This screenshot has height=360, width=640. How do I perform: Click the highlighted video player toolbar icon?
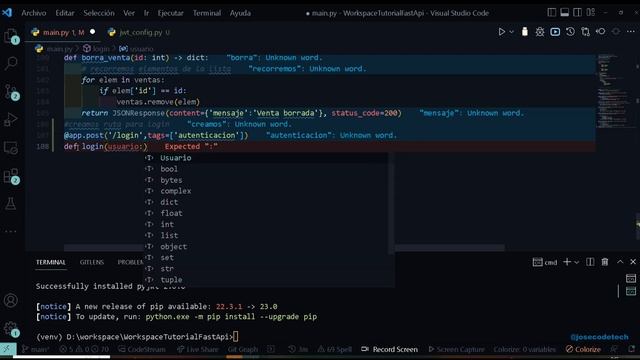pos(555,32)
